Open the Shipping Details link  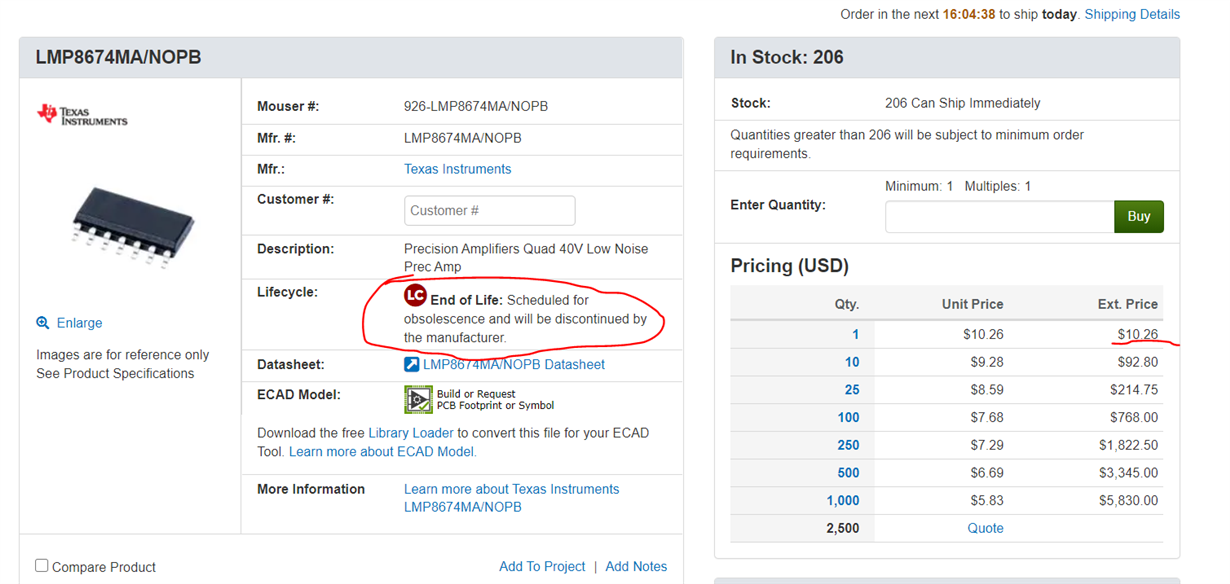1132,15
